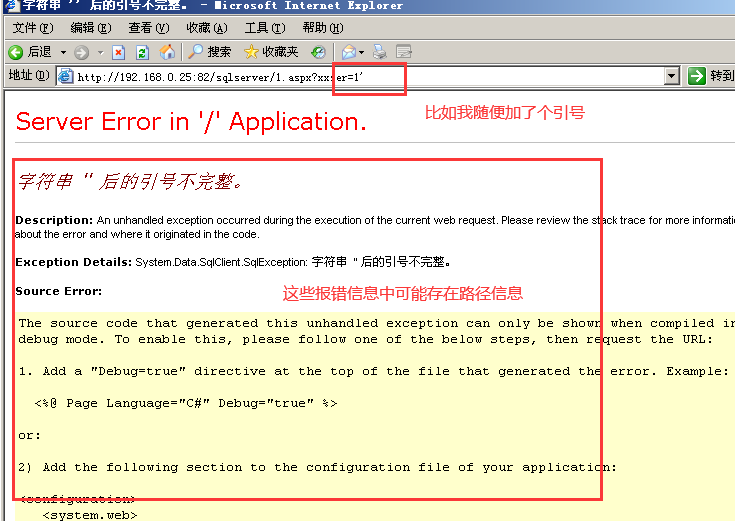Screen dimensions: 735x521
Task: Open the 工具(T) menu
Action: [x=264, y=28]
